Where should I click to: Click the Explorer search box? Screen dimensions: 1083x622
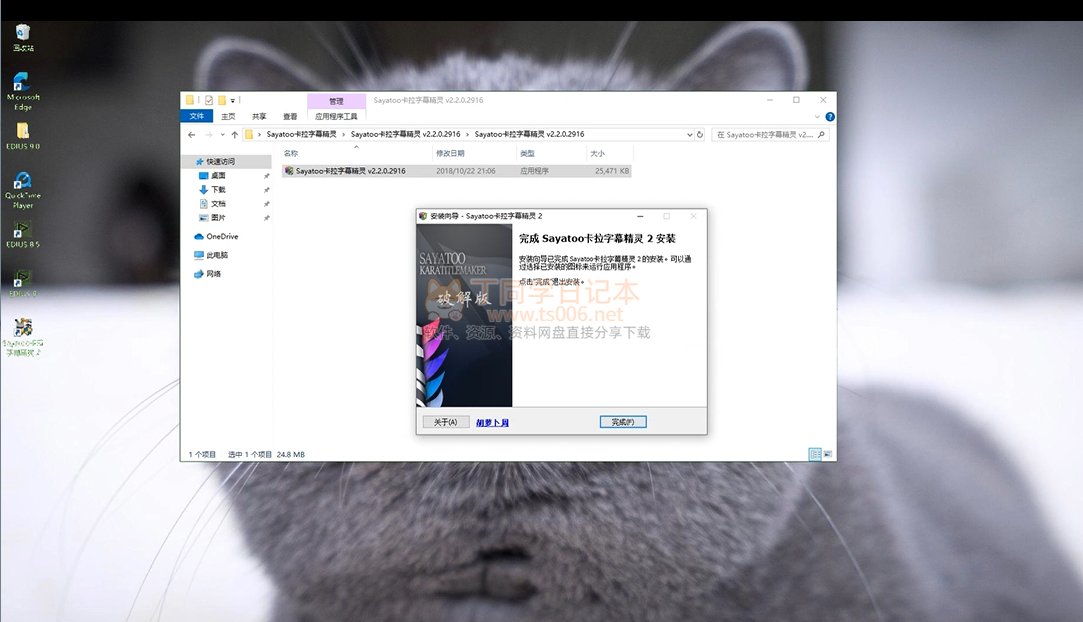click(x=765, y=134)
